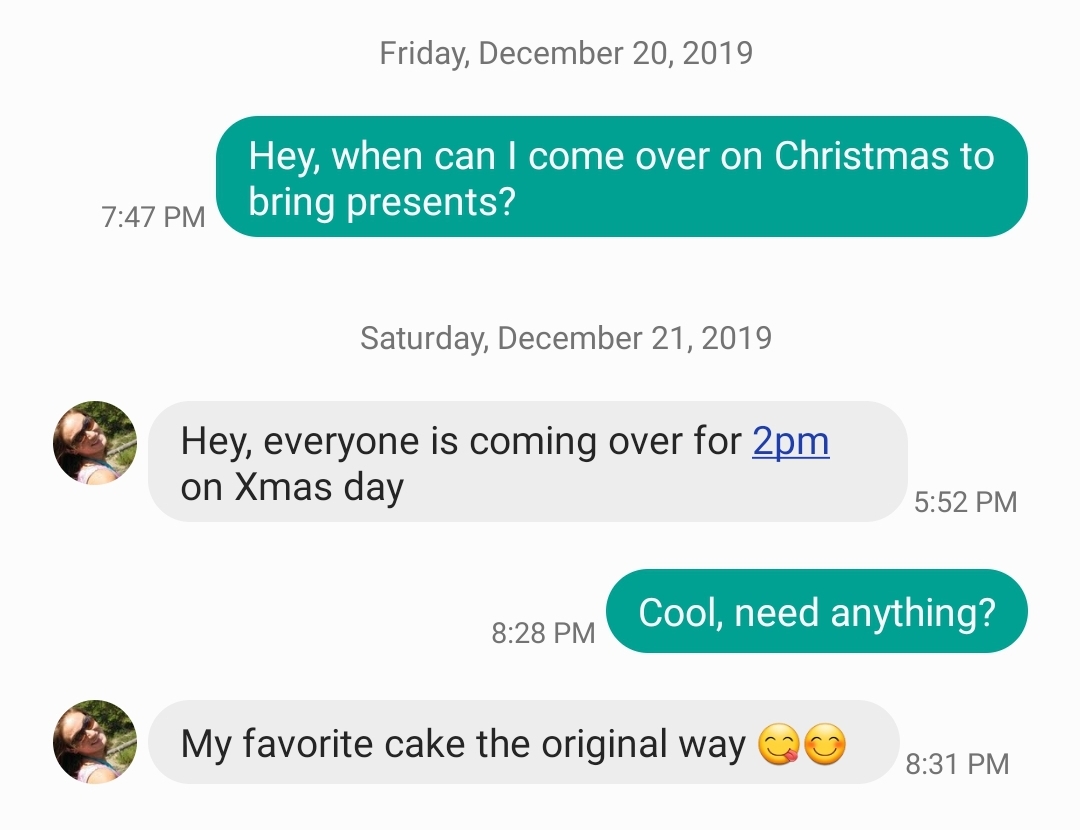This screenshot has height=830, width=1080.
Task: Tap the 5:52 PM timestamp
Action: [x=964, y=502]
